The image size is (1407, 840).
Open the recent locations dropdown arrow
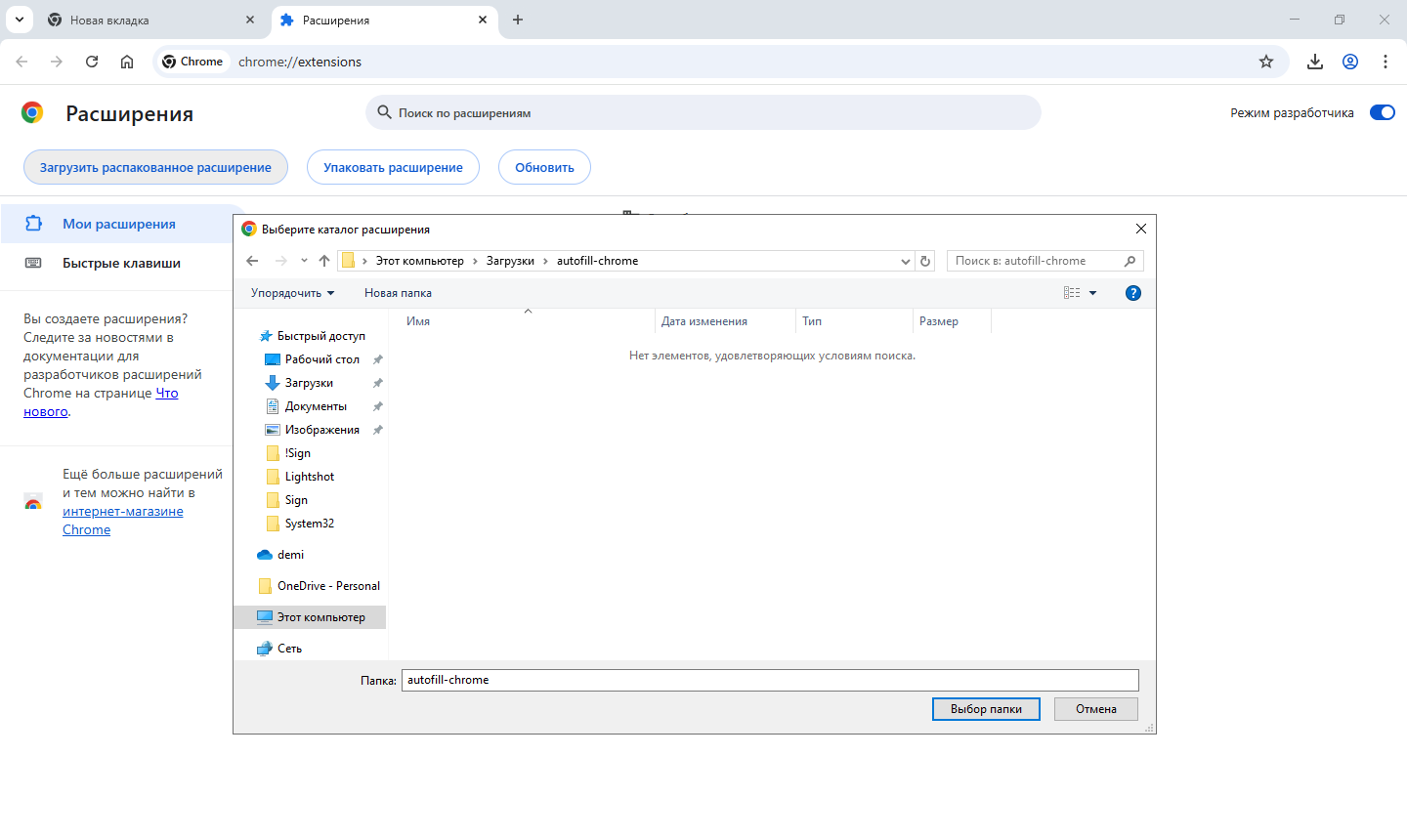304,261
